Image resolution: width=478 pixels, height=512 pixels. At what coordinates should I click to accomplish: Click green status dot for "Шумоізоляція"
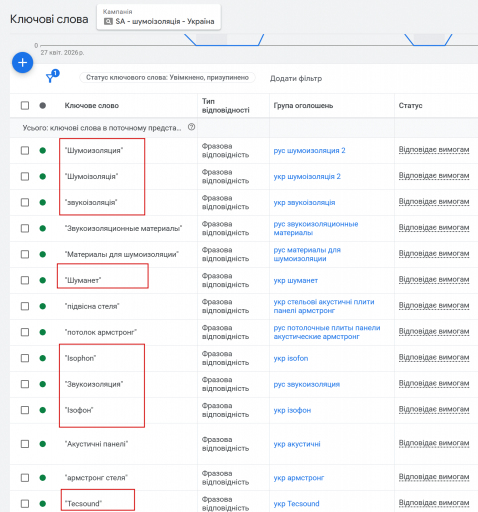(43, 176)
